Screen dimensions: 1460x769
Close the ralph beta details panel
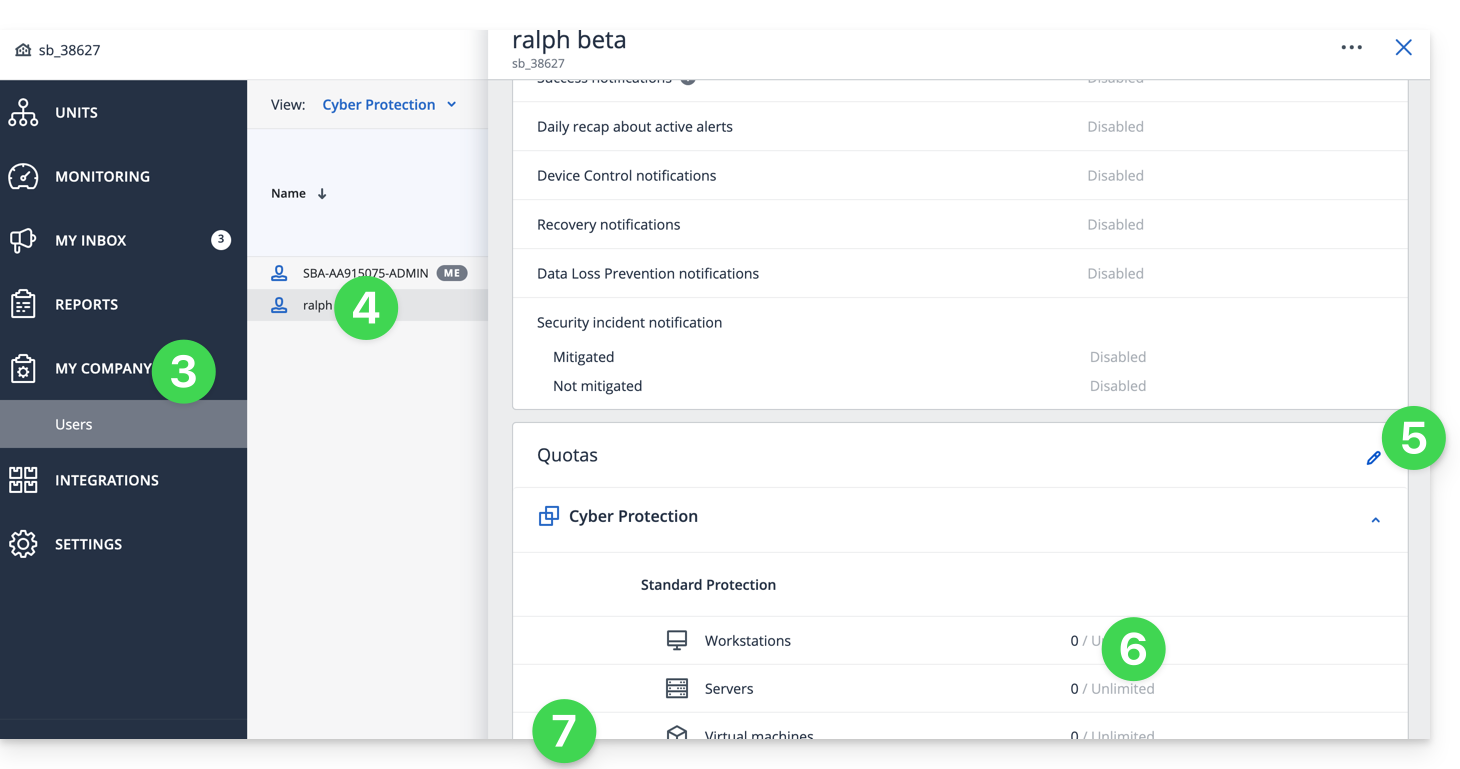click(x=1403, y=48)
